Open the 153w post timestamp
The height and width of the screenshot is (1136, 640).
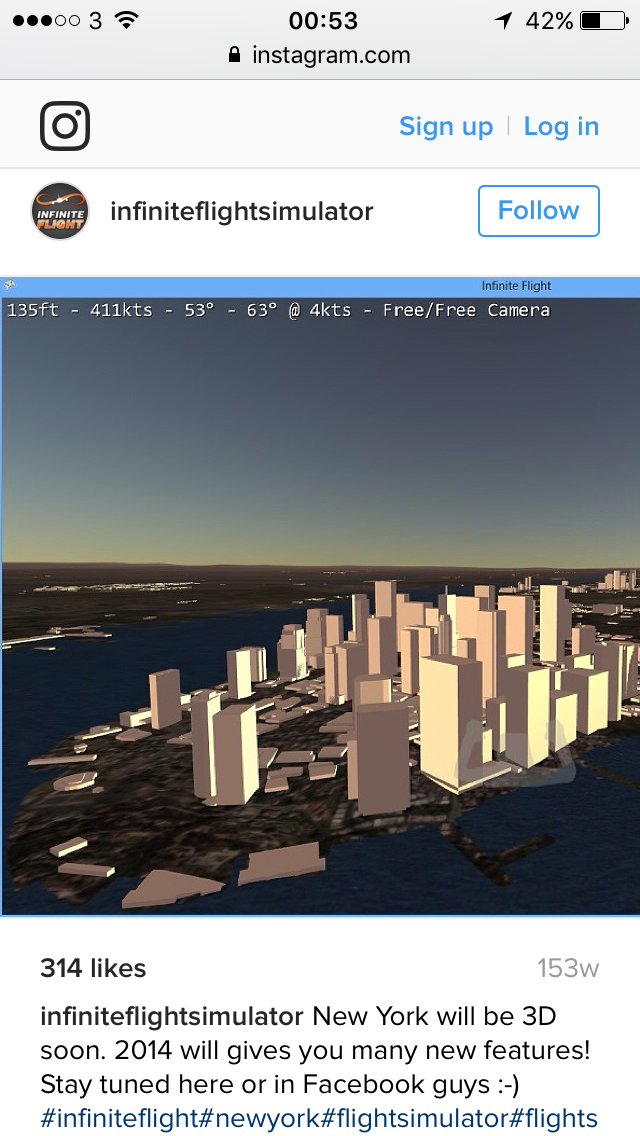568,969
